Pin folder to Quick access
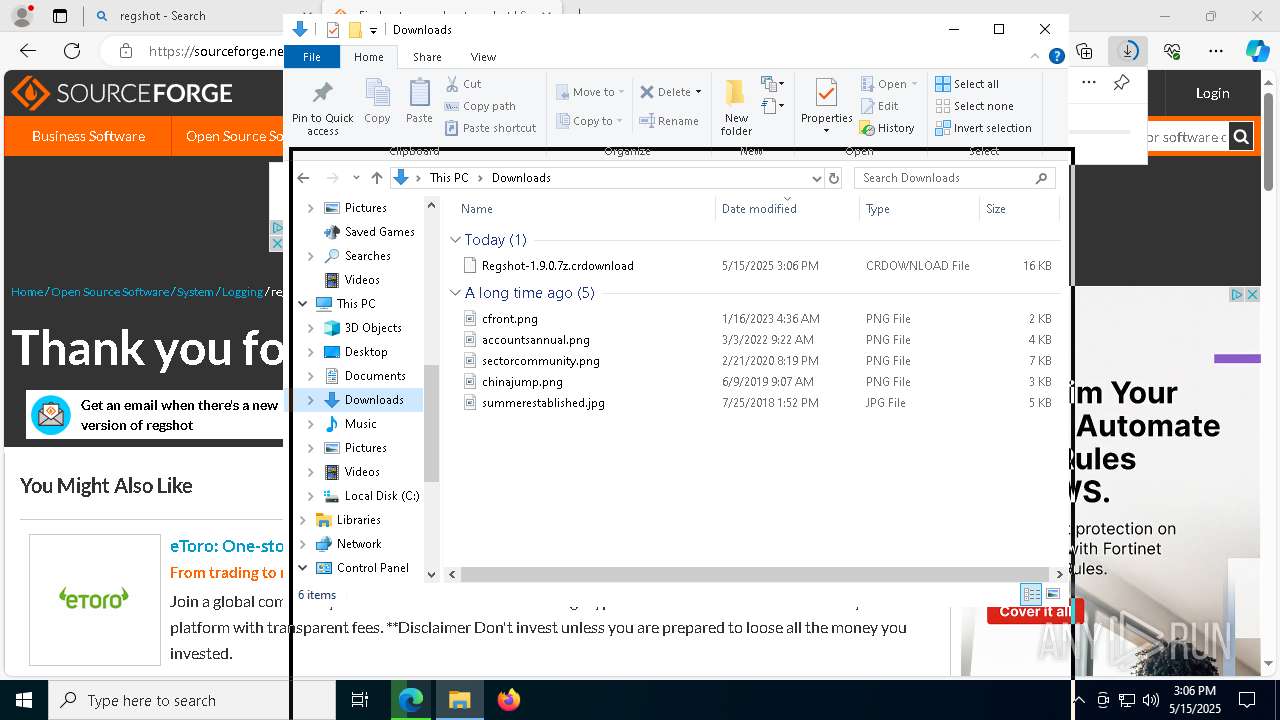 click(322, 108)
